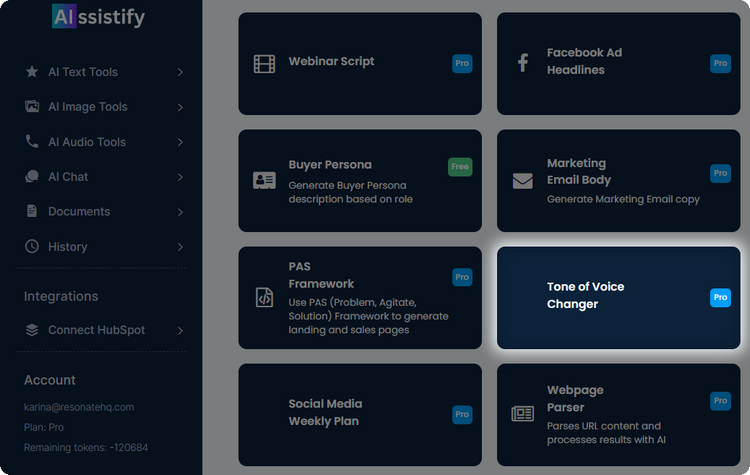
Task: Click the Marketing Email envelope icon
Action: point(522,181)
